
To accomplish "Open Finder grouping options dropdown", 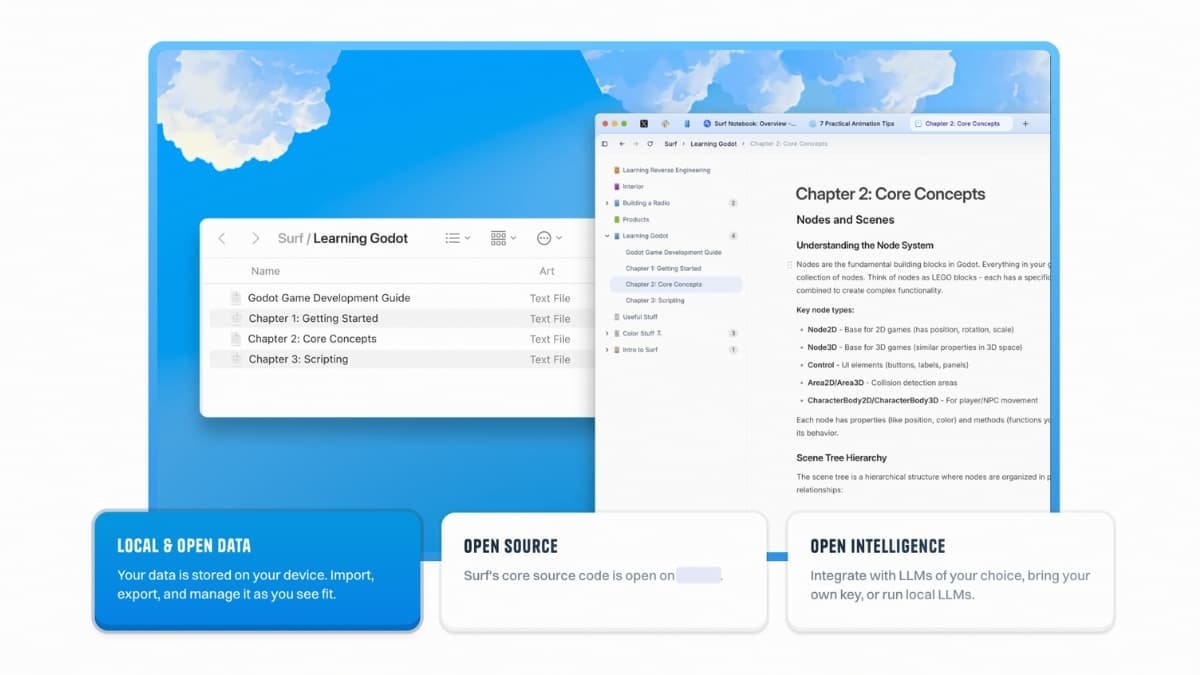I will tap(503, 238).
